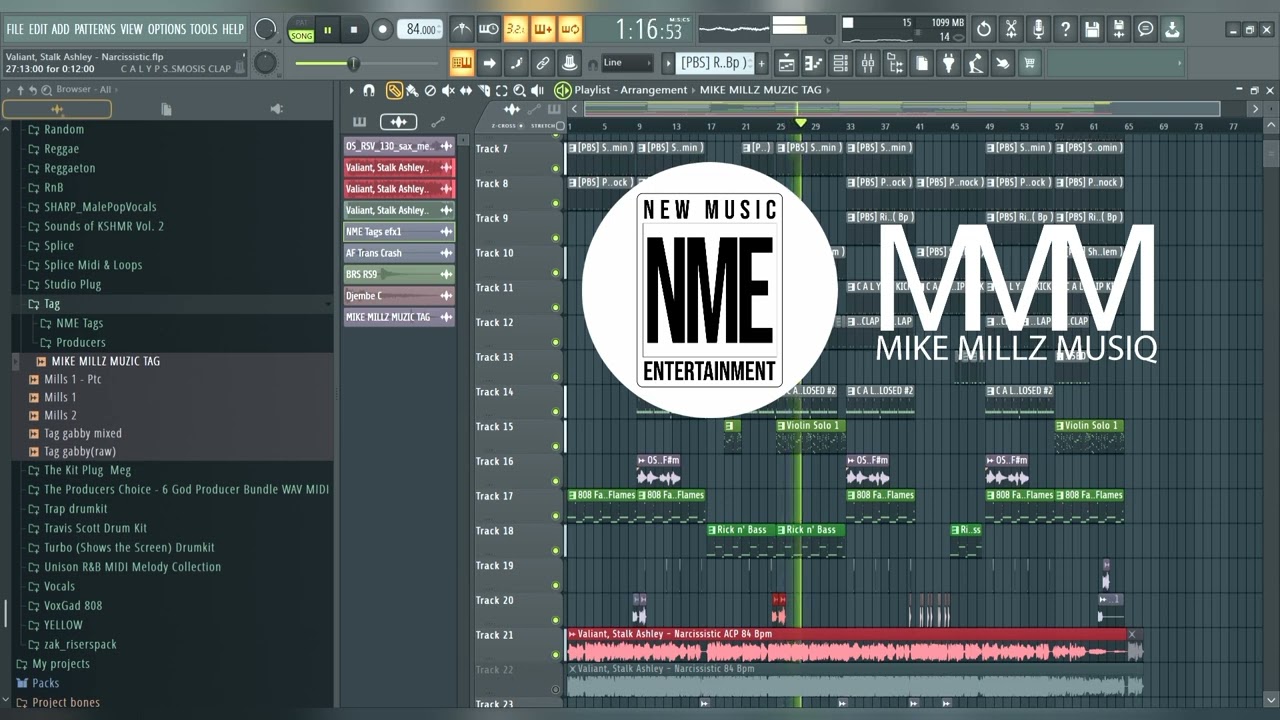Click the render as audio file icon
Viewport: 1280px width, 720px height.
[x=1119, y=29]
